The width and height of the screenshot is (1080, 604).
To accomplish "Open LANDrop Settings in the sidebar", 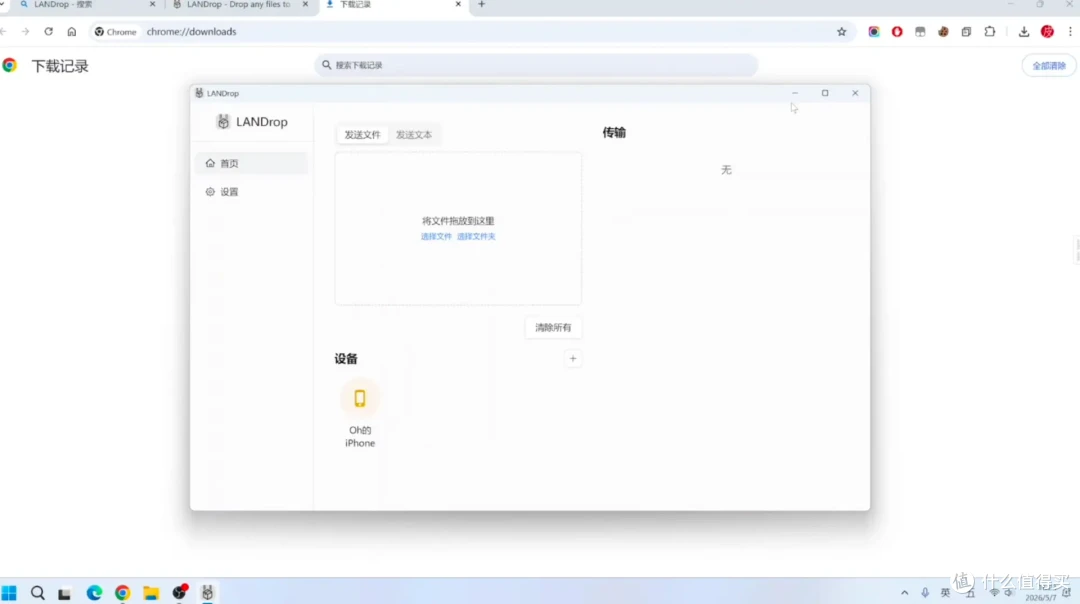I will (251, 192).
